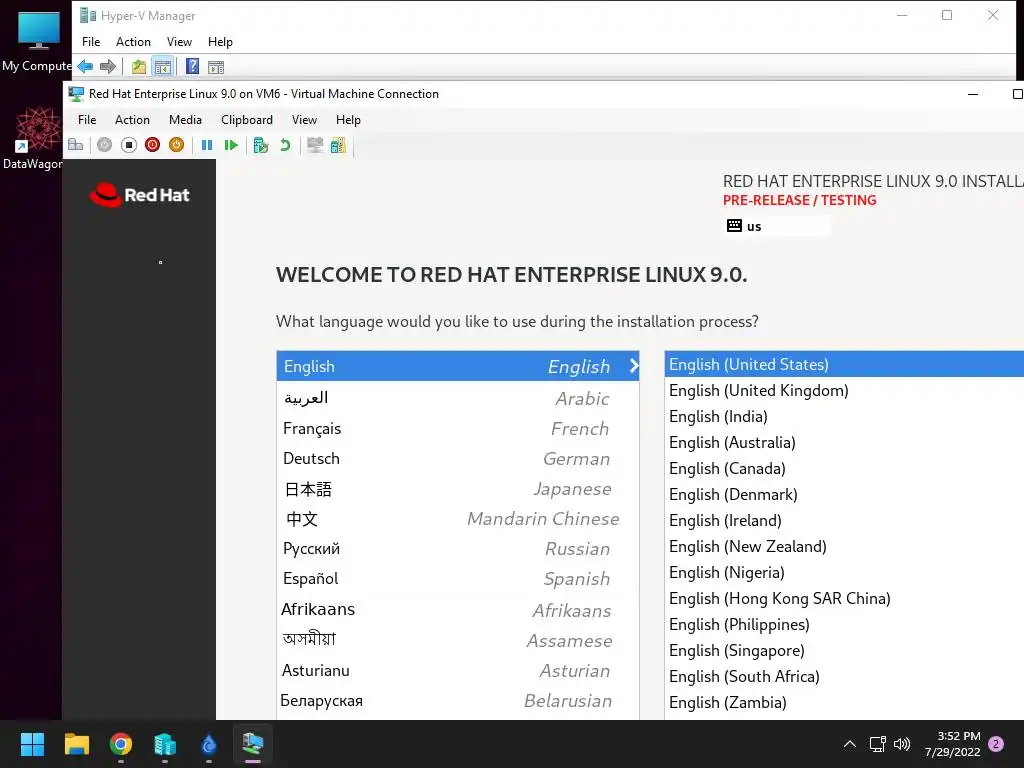The image size is (1024, 768).
Task: Show hidden tray icons chevron
Action: click(x=850, y=744)
